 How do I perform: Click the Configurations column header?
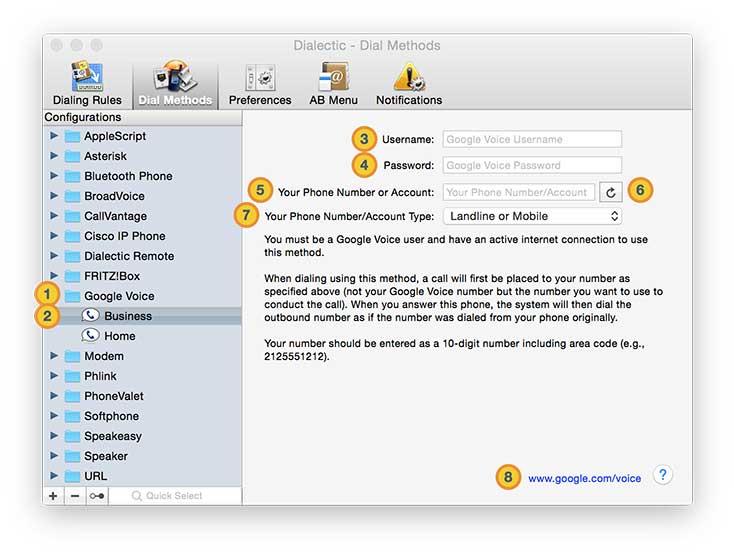tap(142, 117)
